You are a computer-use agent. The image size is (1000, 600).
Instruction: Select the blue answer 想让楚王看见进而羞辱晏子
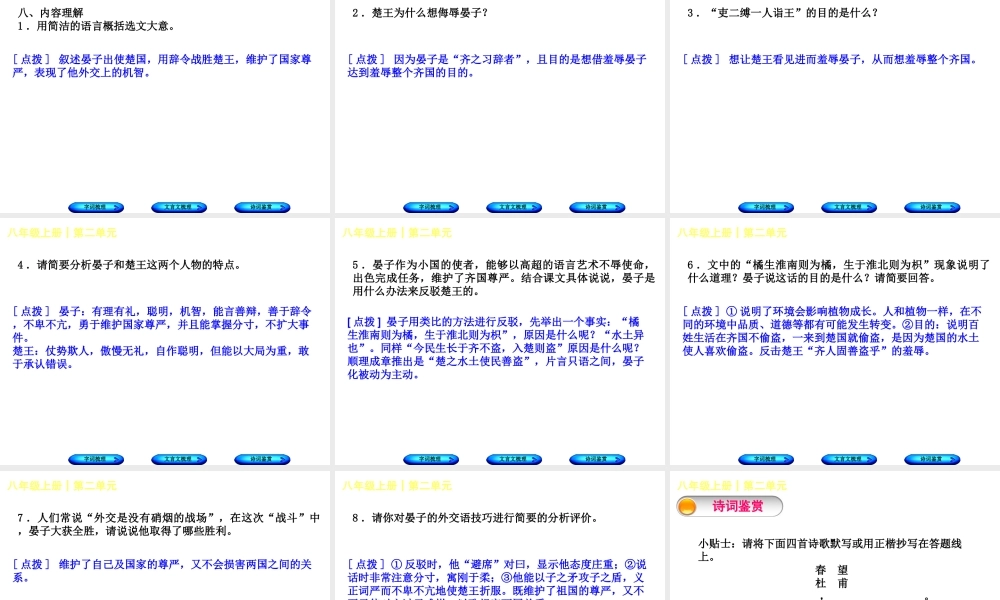831,59
